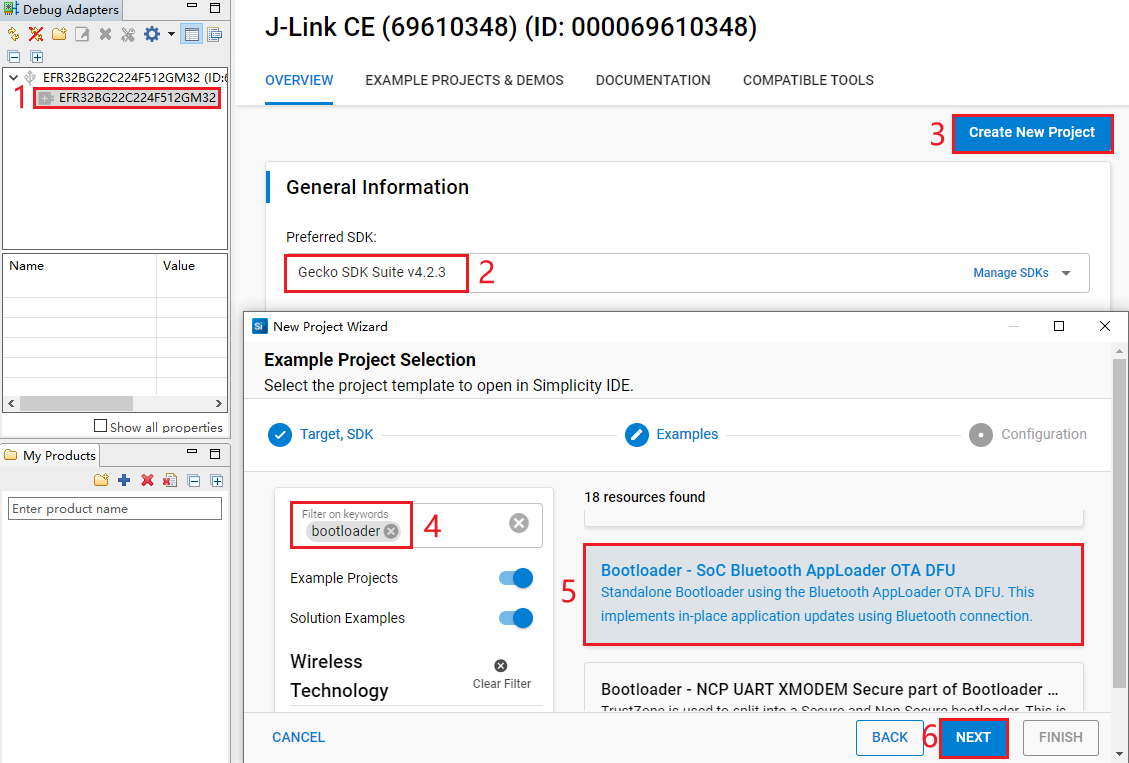Click the collapse all icon in Debug Adapters

(13, 57)
